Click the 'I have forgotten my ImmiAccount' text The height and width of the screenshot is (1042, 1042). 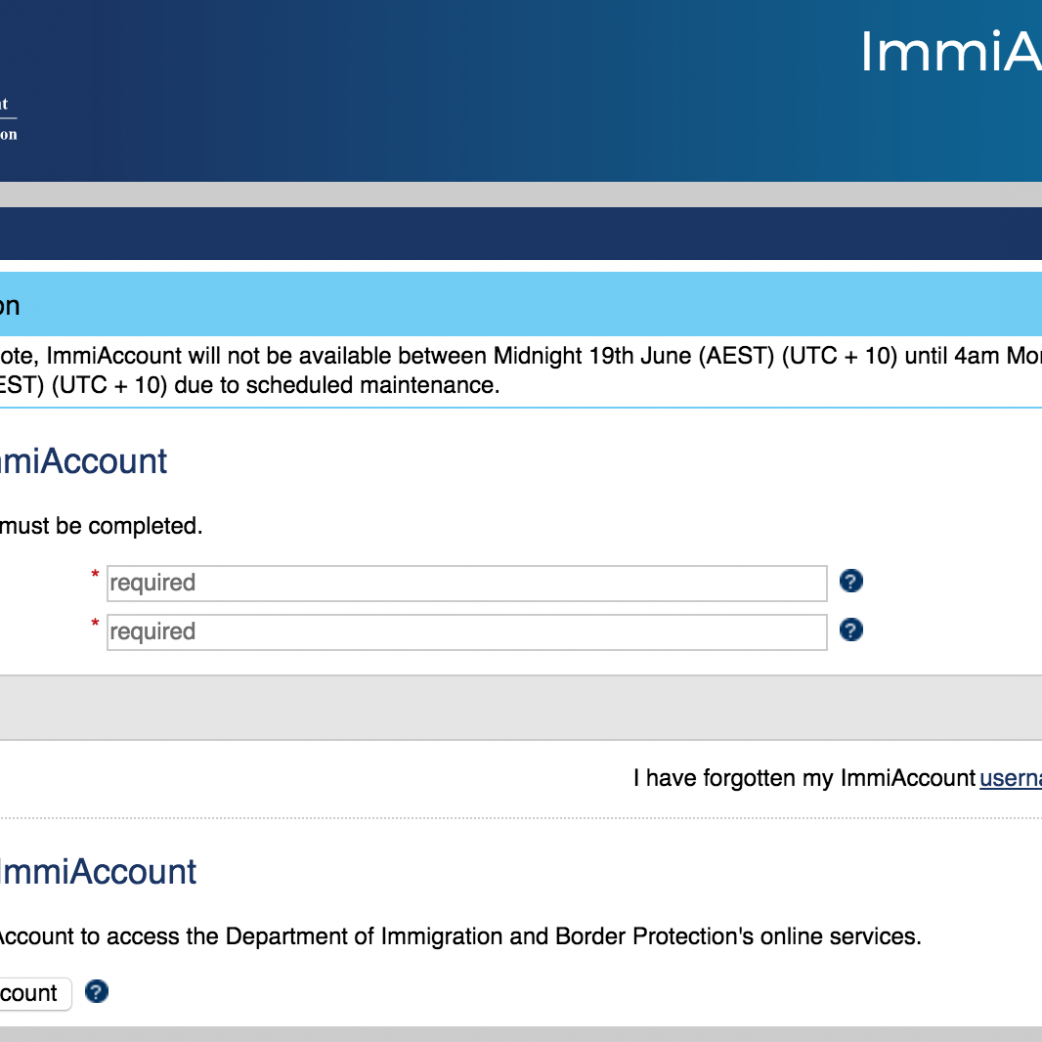[x=804, y=778]
